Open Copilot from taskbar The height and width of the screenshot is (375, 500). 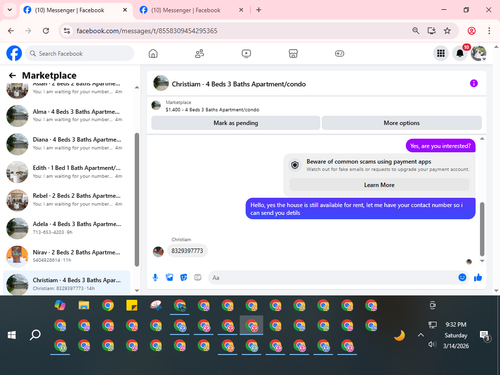[x=60, y=305]
